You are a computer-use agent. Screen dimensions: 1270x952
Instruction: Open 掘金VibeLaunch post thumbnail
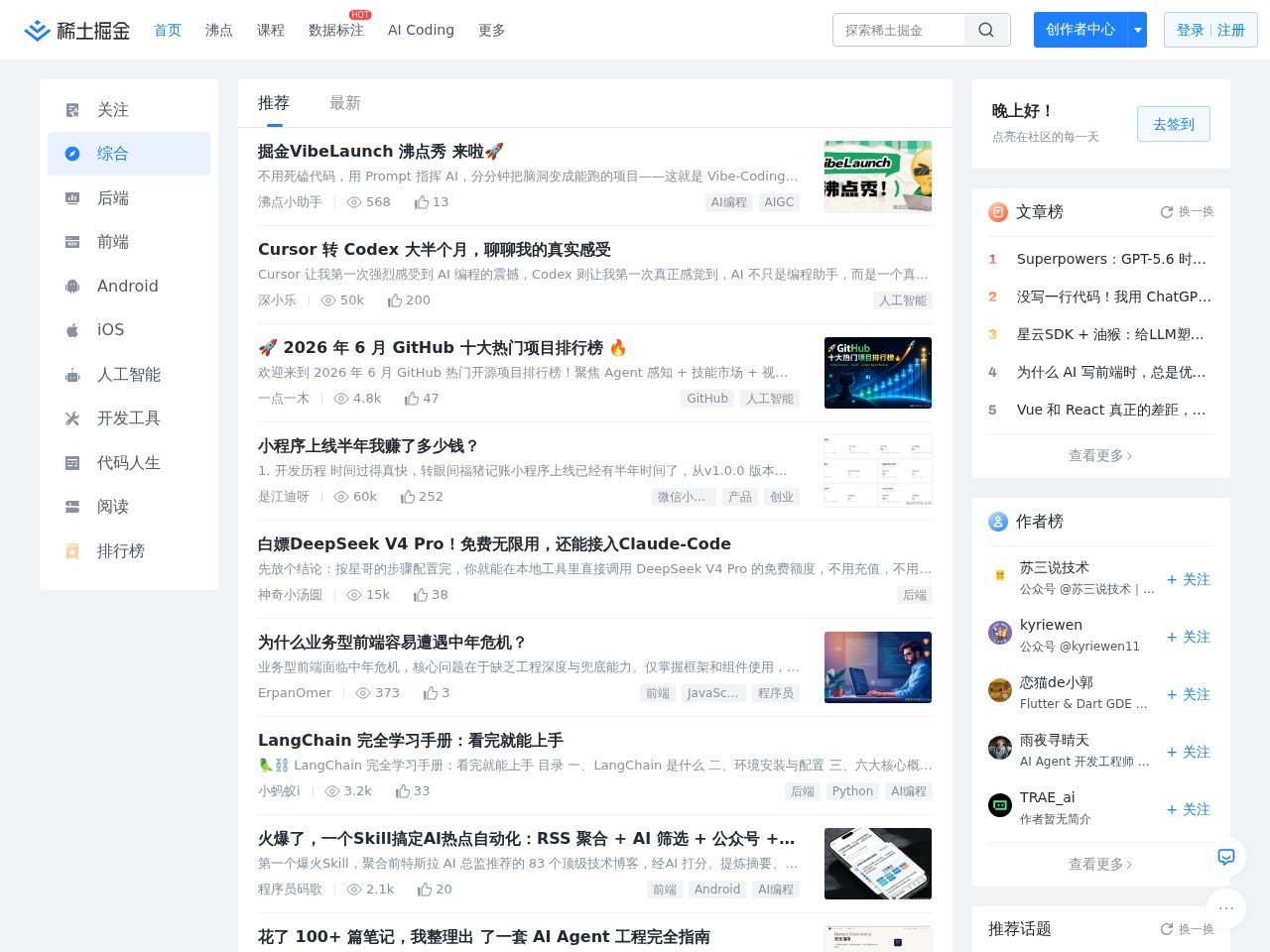[878, 177]
